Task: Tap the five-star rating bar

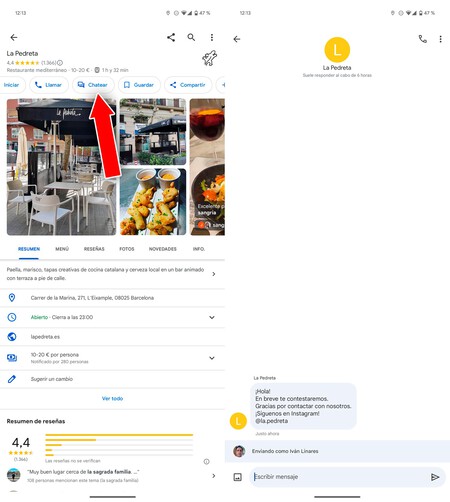Action: pyautogui.click(x=119, y=435)
